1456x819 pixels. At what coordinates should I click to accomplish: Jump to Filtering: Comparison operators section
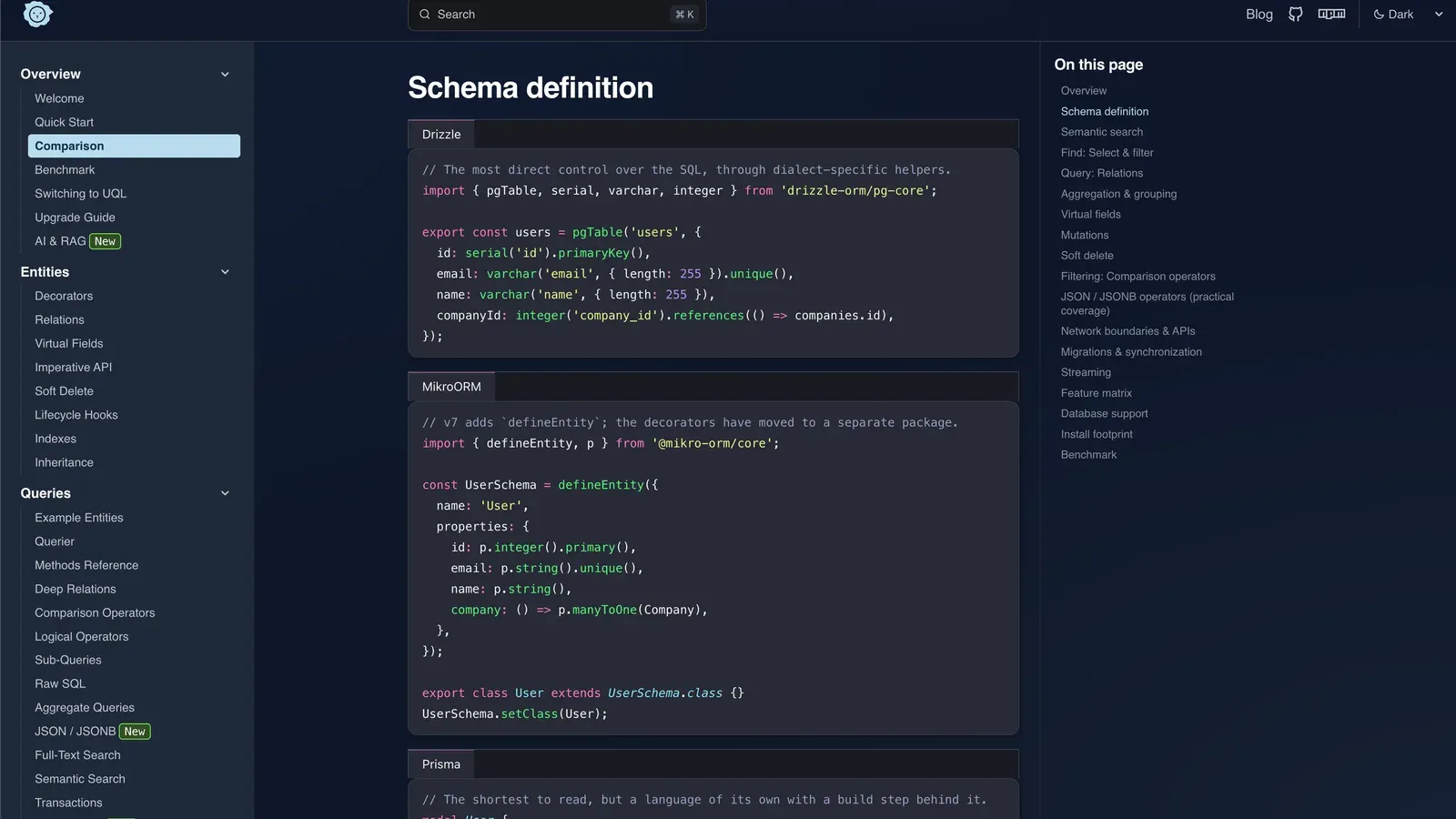click(1137, 277)
